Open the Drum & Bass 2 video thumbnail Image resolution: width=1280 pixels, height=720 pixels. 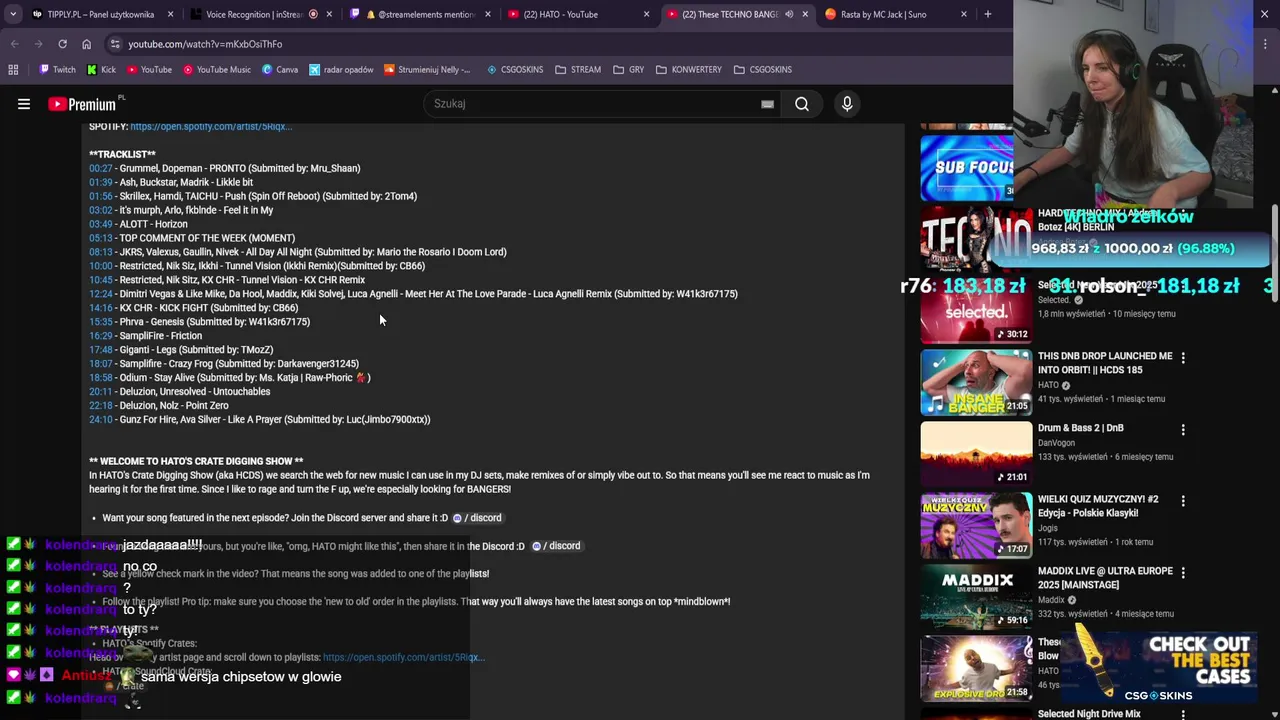click(x=976, y=453)
